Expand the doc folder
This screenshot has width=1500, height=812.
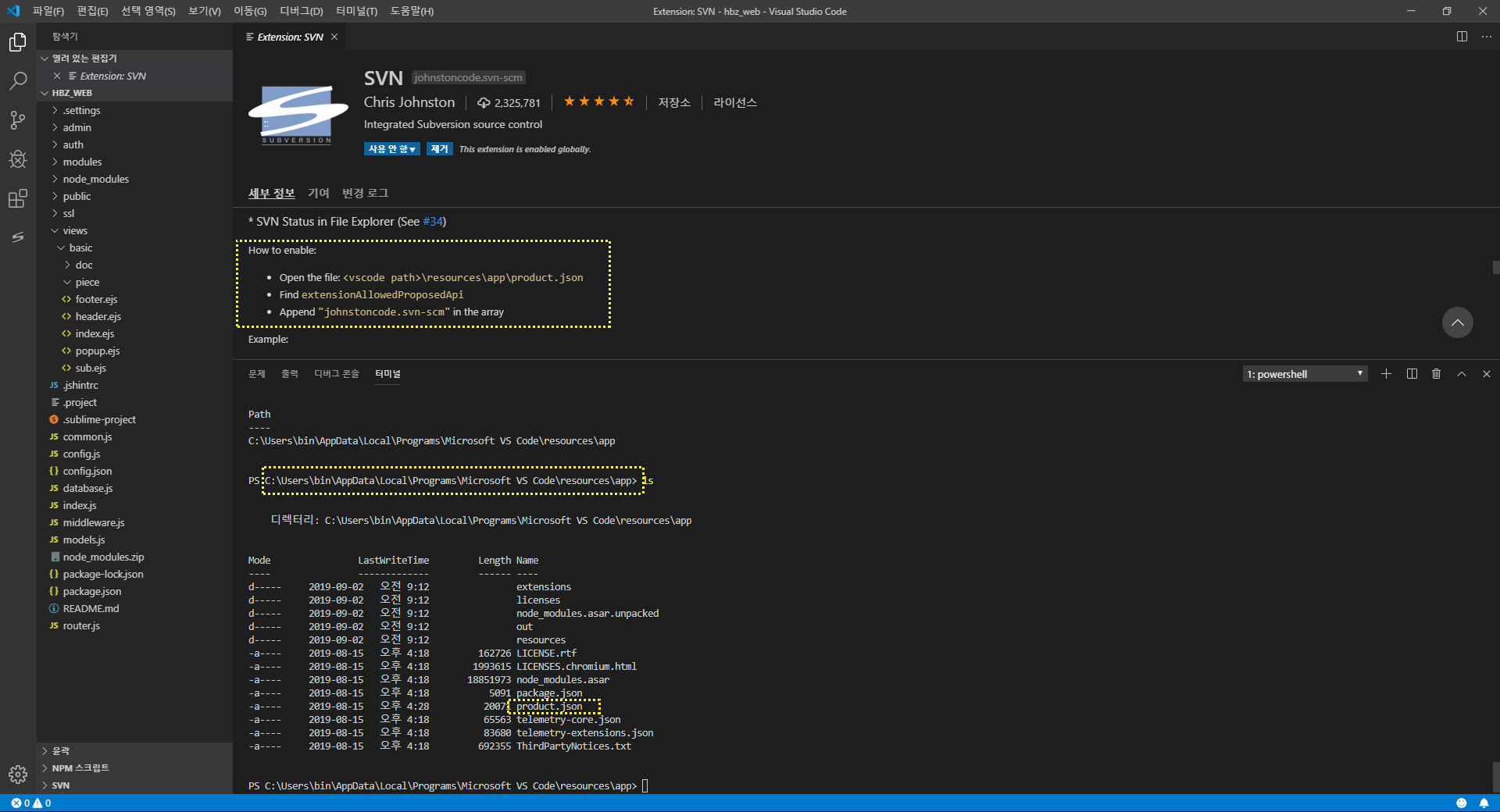pos(134,265)
